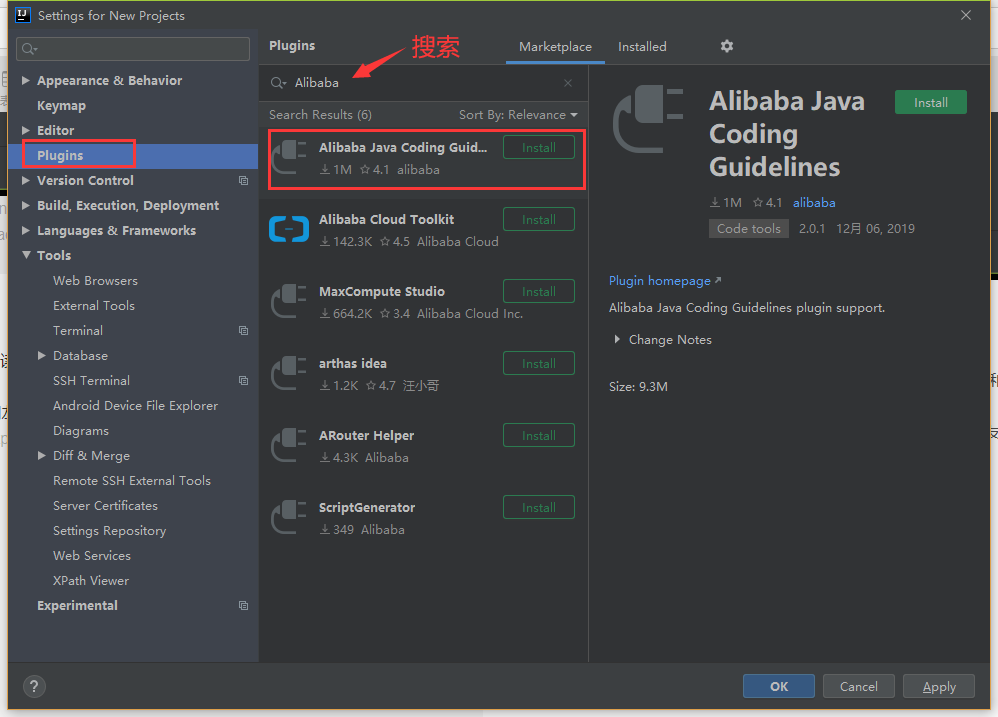The height and width of the screenshot is (717, 998).
Task: Select Keymap in settings tree
Action: [61, 106]
